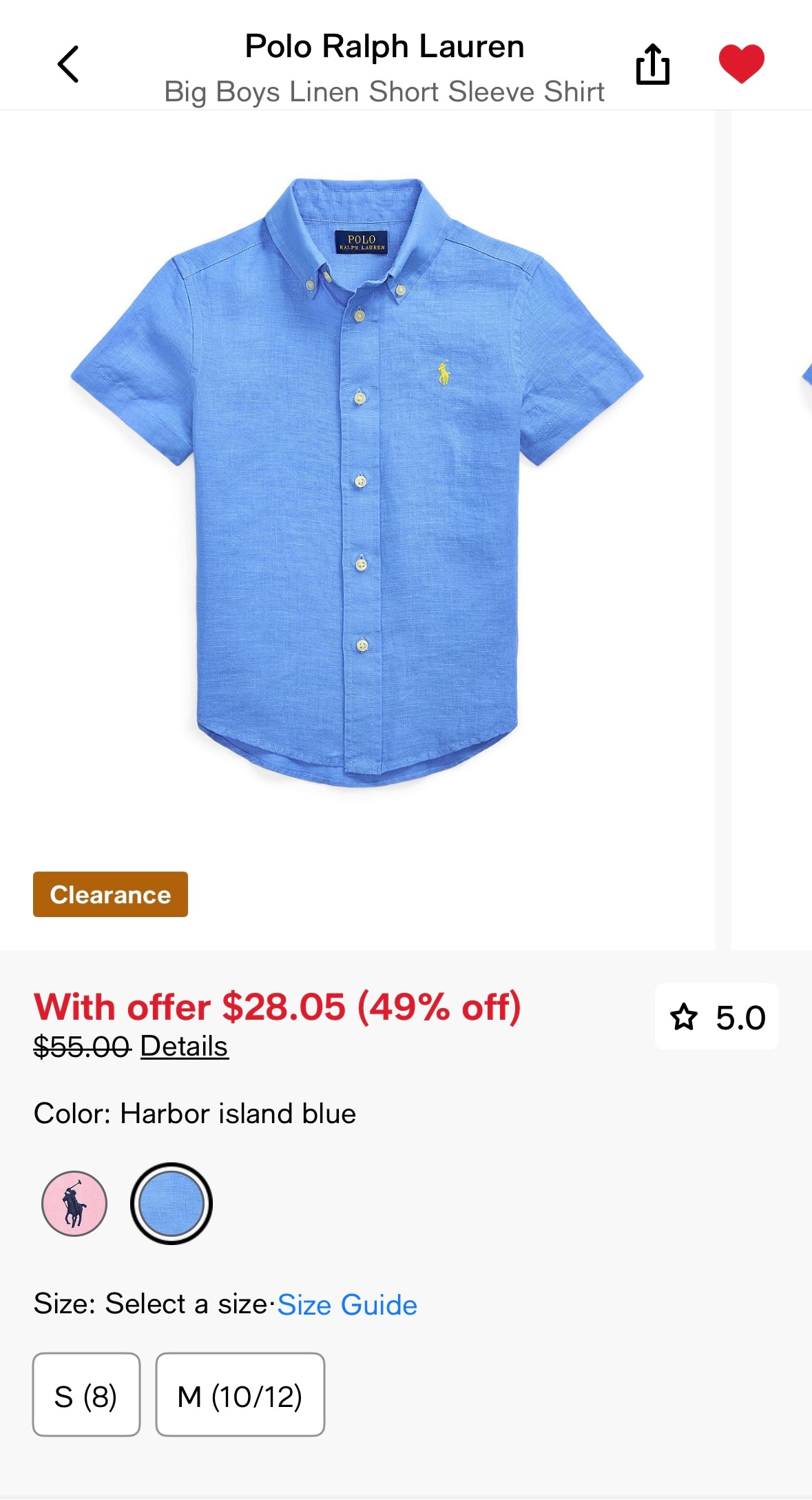
Task: Select the Harbor island blue swatch
Action: 171,1204
